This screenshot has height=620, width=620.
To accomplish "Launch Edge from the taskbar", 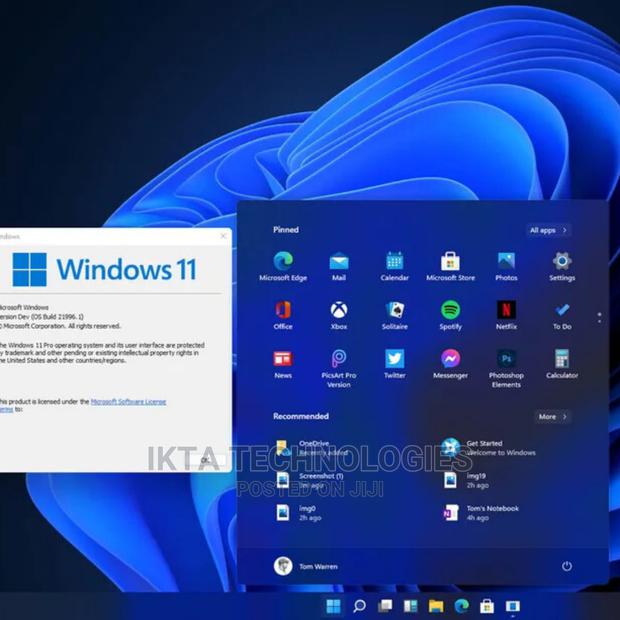I will (x=461, y=606).
